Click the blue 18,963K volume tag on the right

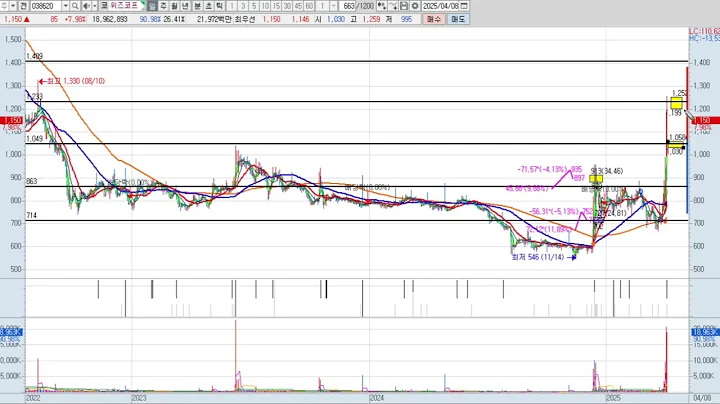(705, 332)
